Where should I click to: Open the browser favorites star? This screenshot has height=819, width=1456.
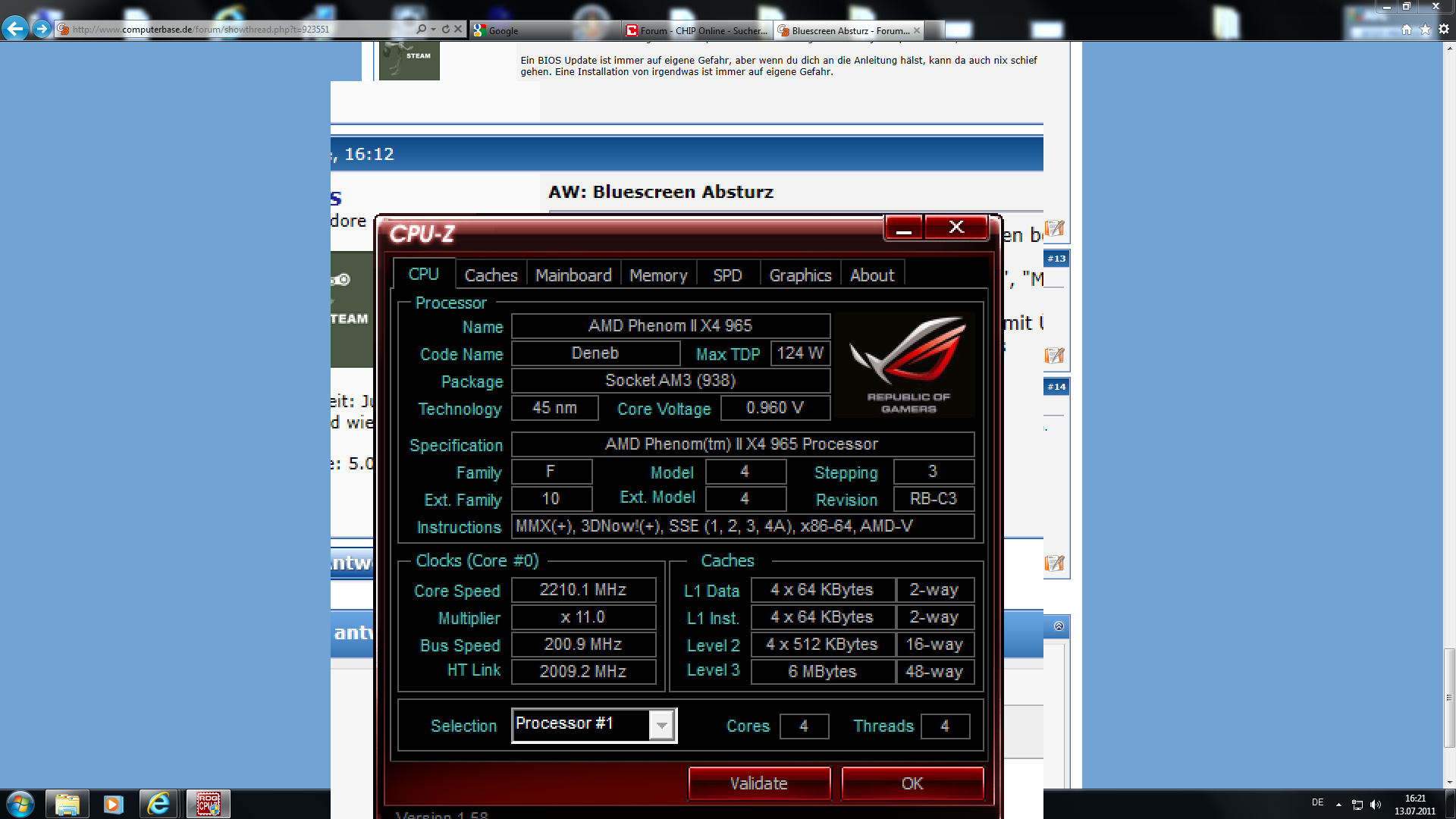[1425, 29]
